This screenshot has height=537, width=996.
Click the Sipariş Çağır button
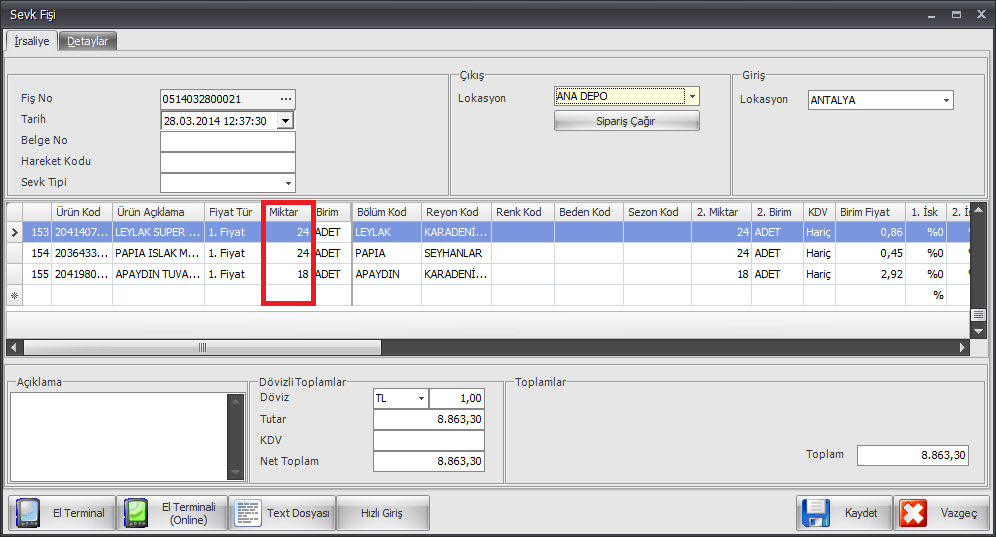point(627,121)
